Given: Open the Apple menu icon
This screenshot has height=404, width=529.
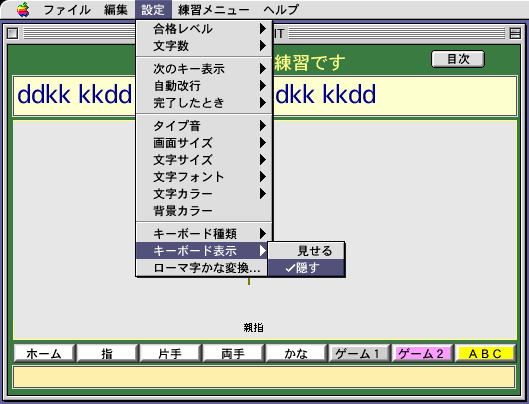Looking at the screenshot, I should [23, 9].
